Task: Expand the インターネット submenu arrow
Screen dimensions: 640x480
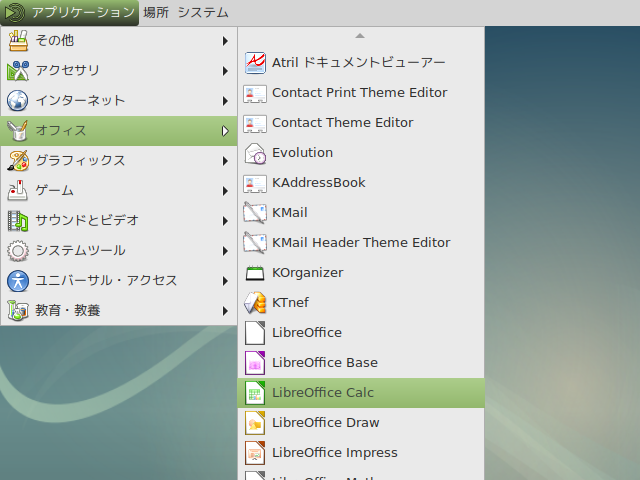Action: click(225, 101)
